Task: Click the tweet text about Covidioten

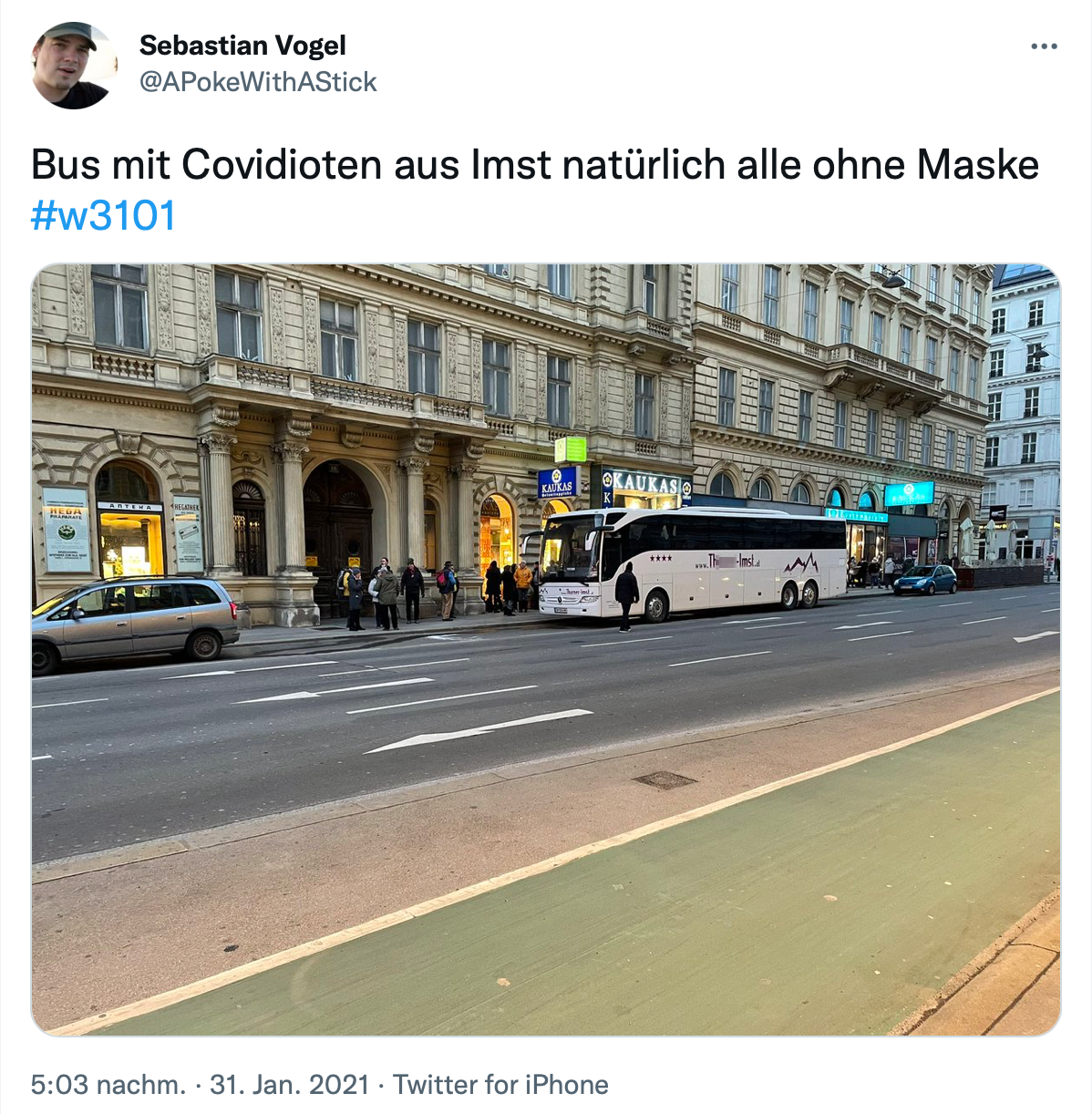Action: [x=535, y=165]
